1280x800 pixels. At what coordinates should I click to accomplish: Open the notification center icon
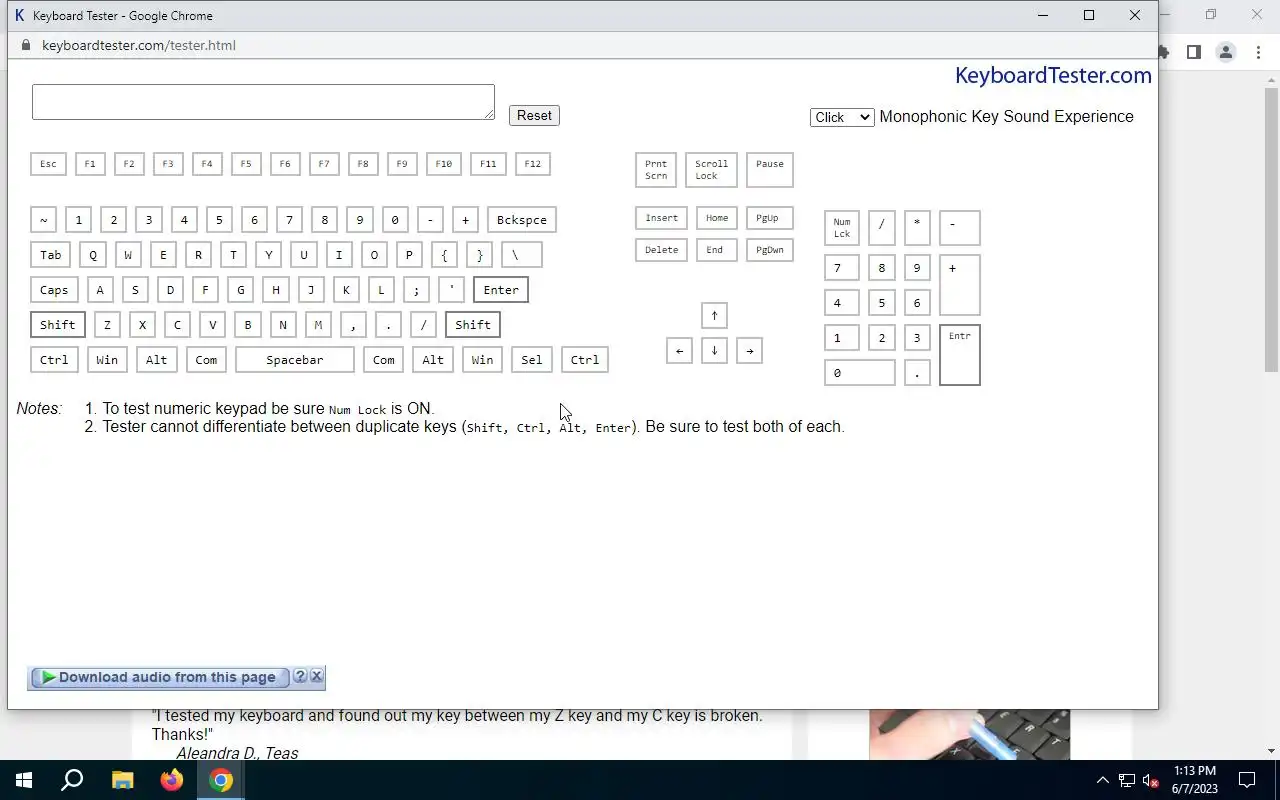[x=1247, y=780]
